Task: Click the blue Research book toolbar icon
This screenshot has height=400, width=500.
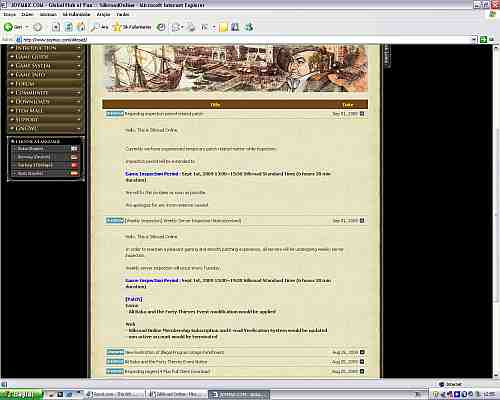Action: [235, 27]
